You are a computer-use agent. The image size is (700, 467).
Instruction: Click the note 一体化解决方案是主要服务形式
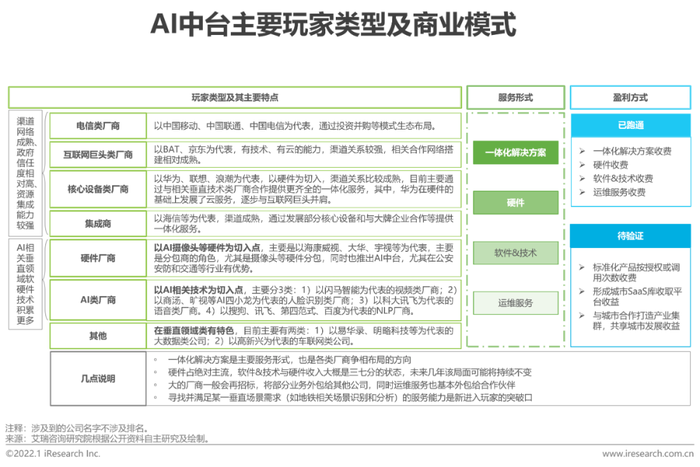click(x=290, y=360)
